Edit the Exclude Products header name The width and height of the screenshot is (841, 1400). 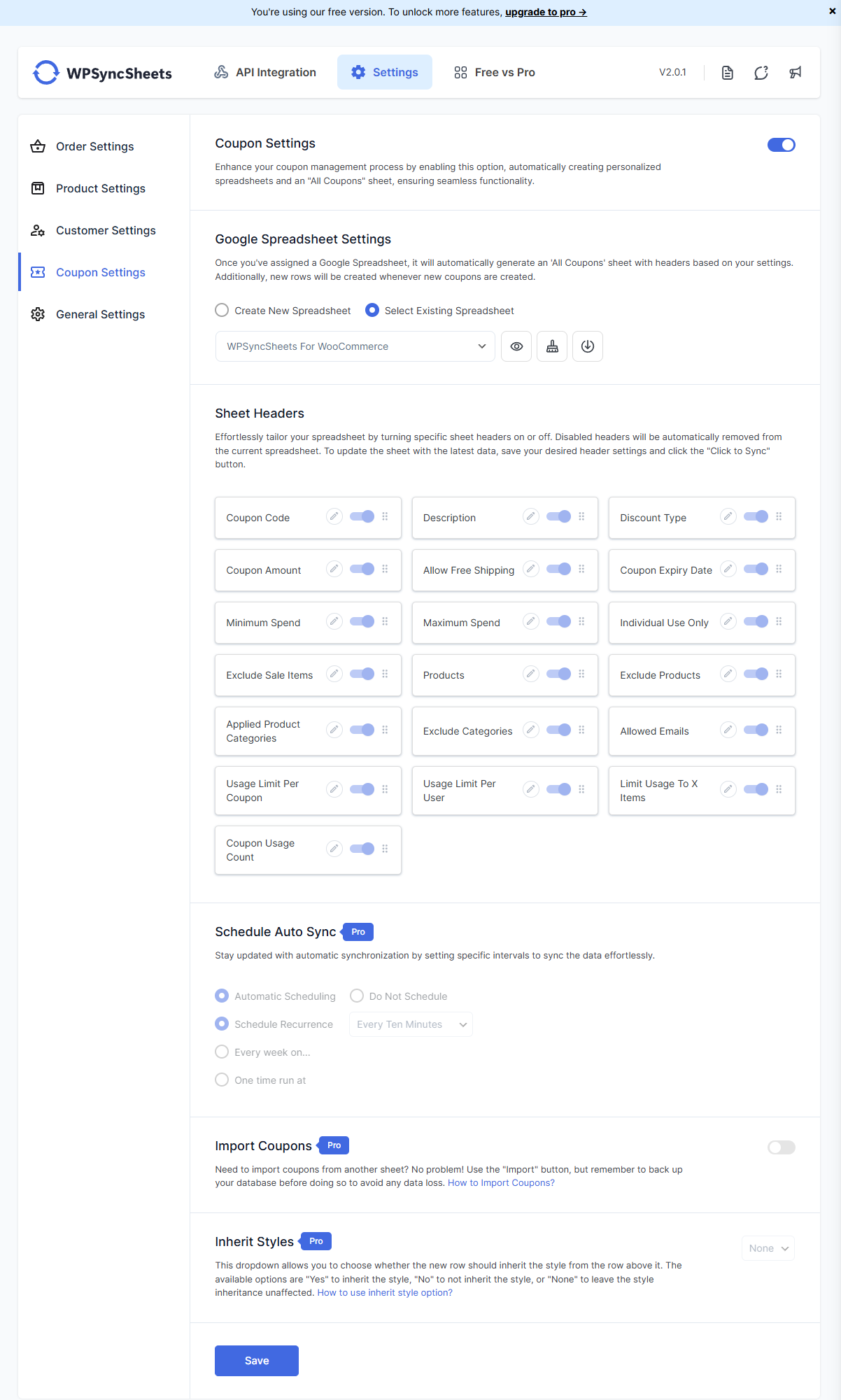[728, 674]
